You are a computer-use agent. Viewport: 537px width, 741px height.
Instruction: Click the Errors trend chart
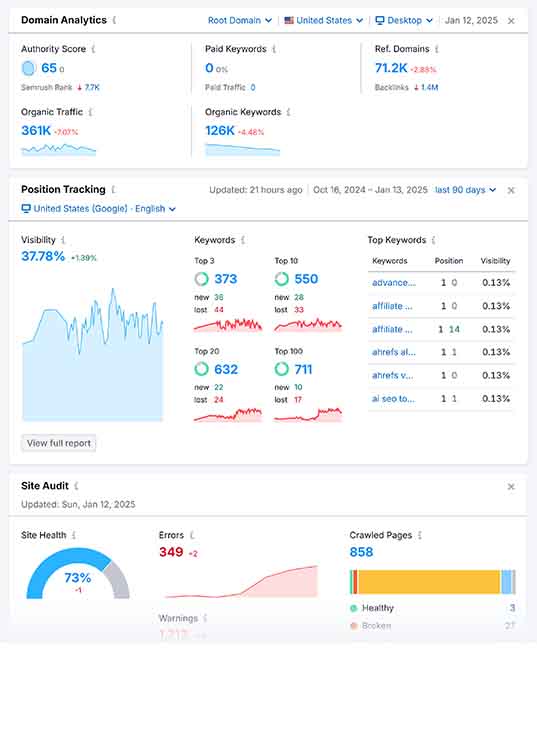241,581
